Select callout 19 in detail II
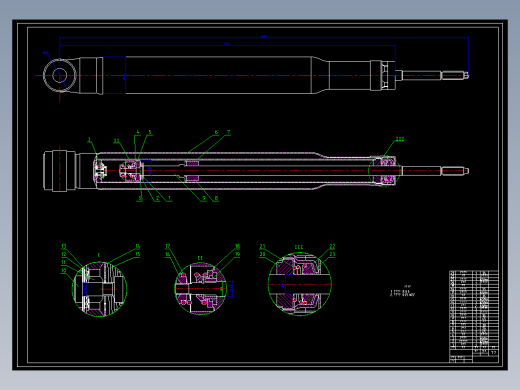Screen dimensions: 520x390 pos(237,254)
